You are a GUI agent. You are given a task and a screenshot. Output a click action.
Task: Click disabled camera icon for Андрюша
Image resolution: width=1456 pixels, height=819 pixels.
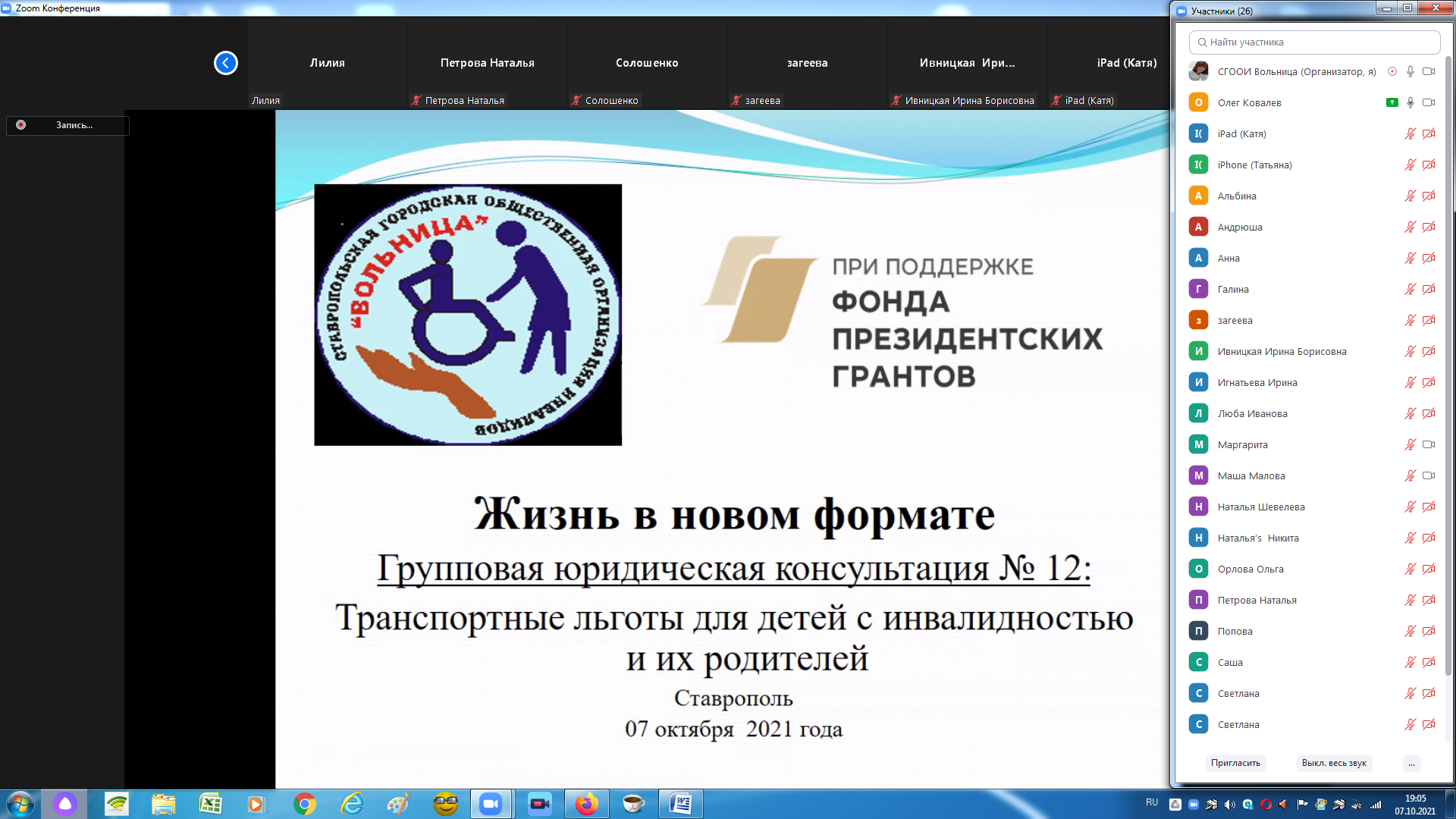[x=1429, y=227]
